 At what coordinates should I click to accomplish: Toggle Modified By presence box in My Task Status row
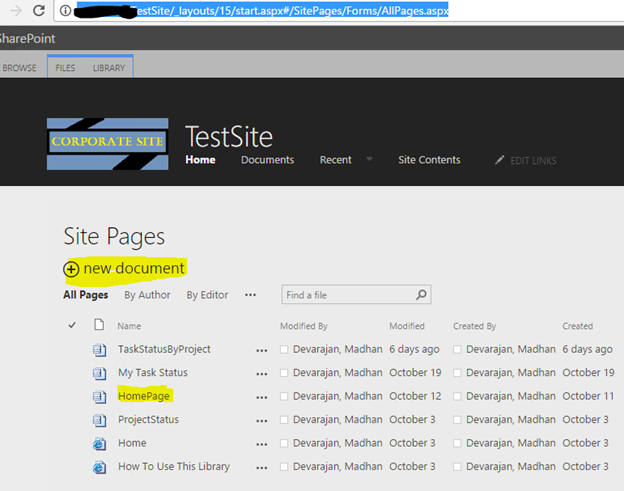(284, 373)
